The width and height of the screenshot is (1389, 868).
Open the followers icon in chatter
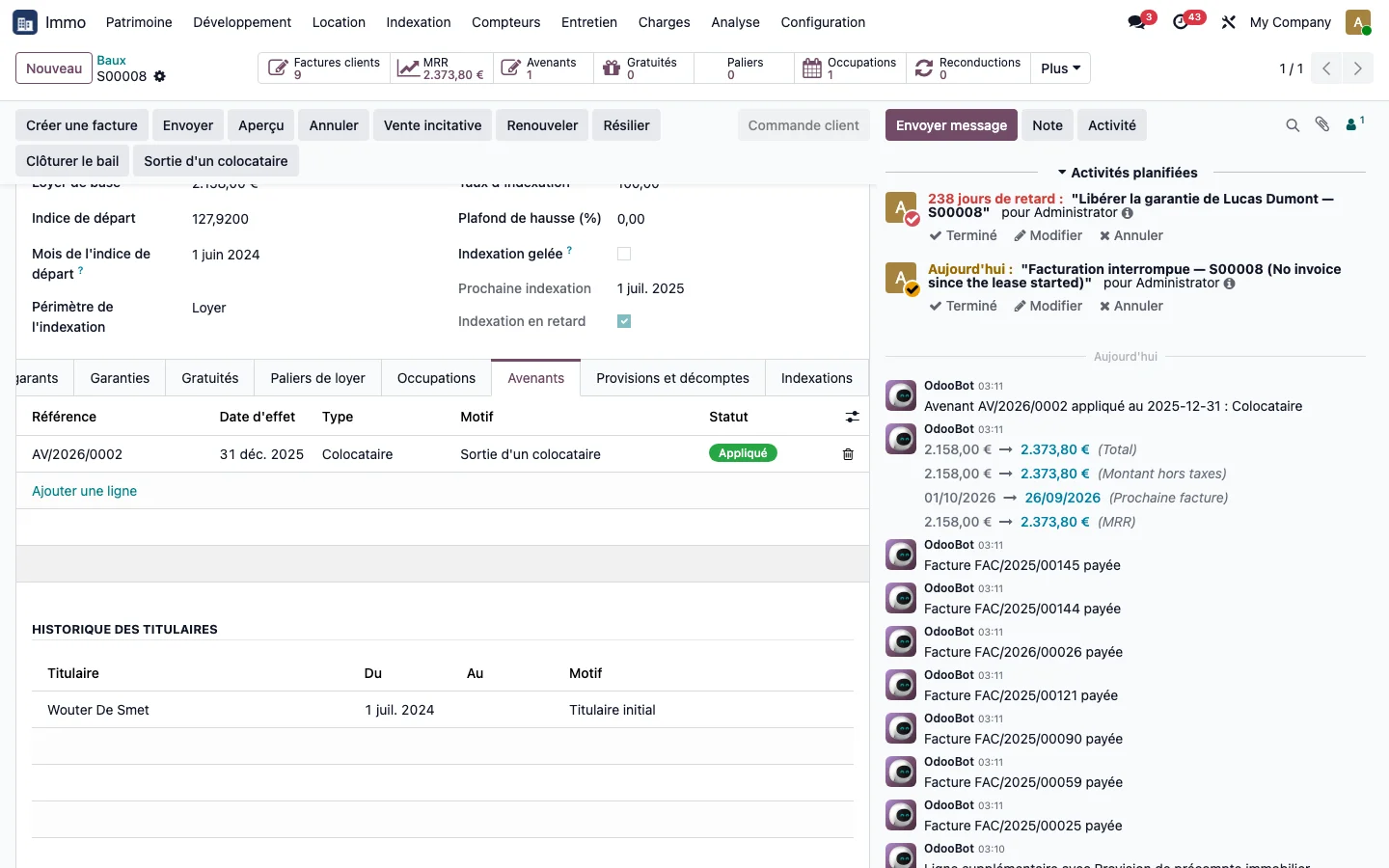tap(1355, 123)
